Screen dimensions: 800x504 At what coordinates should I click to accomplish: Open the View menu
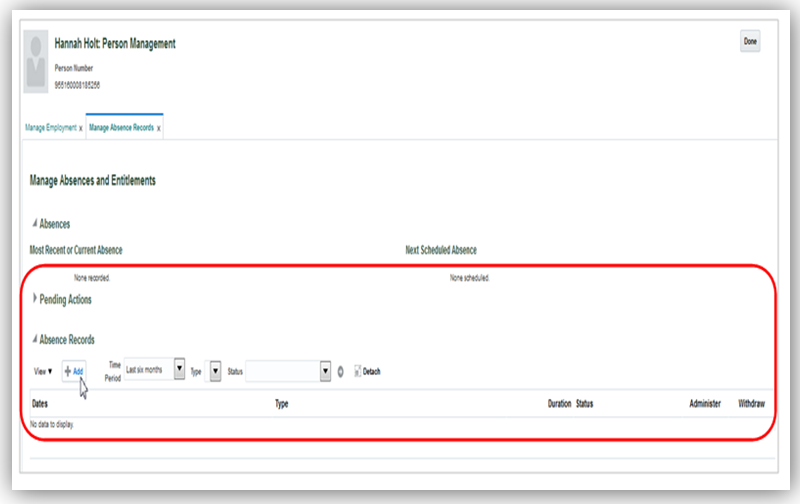tap(43, 371)
